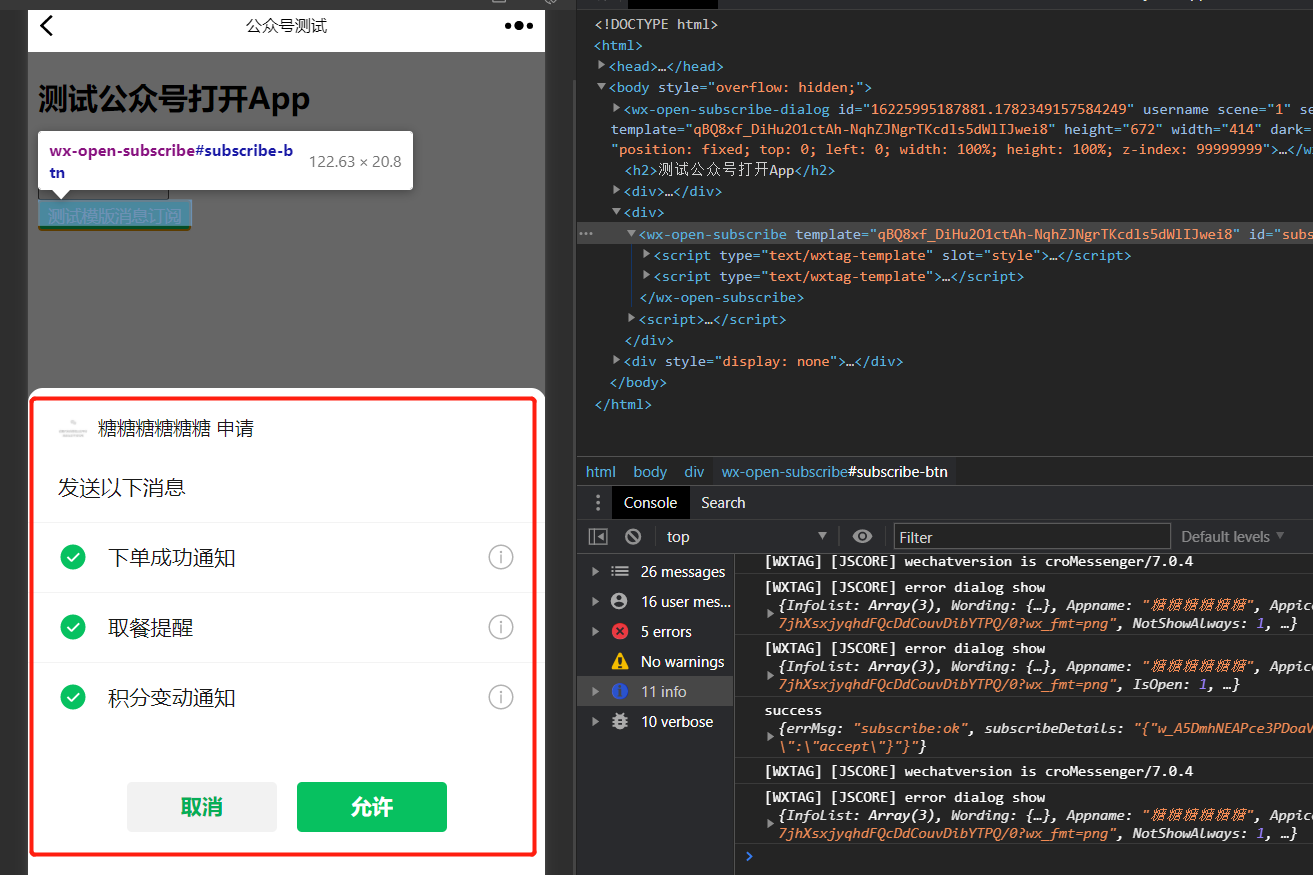The width and height of the screenshot is (1313, 875).
Task: Select div in the breadcrumb bar
Action: [694, 472]
